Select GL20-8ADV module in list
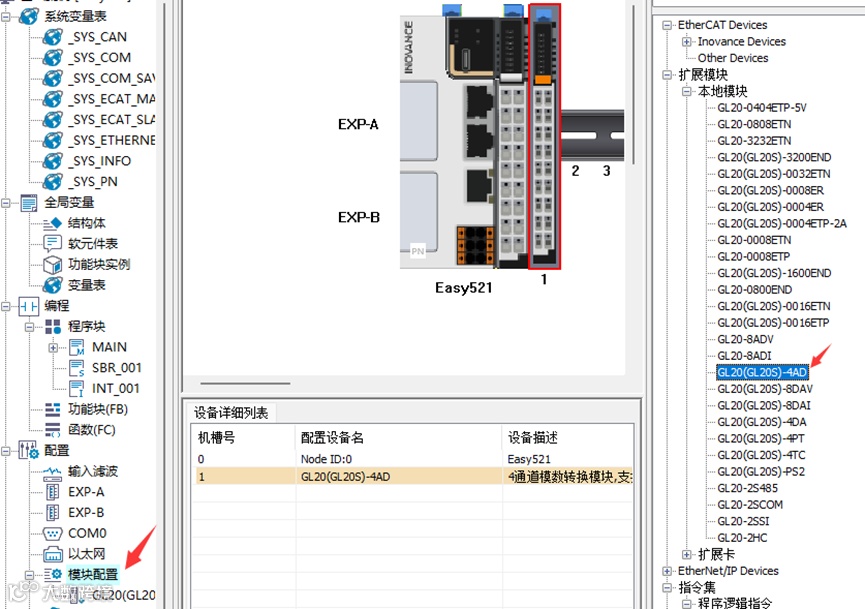Image resolution: width=865 pixels, height=609 pixels. (745, 339)
